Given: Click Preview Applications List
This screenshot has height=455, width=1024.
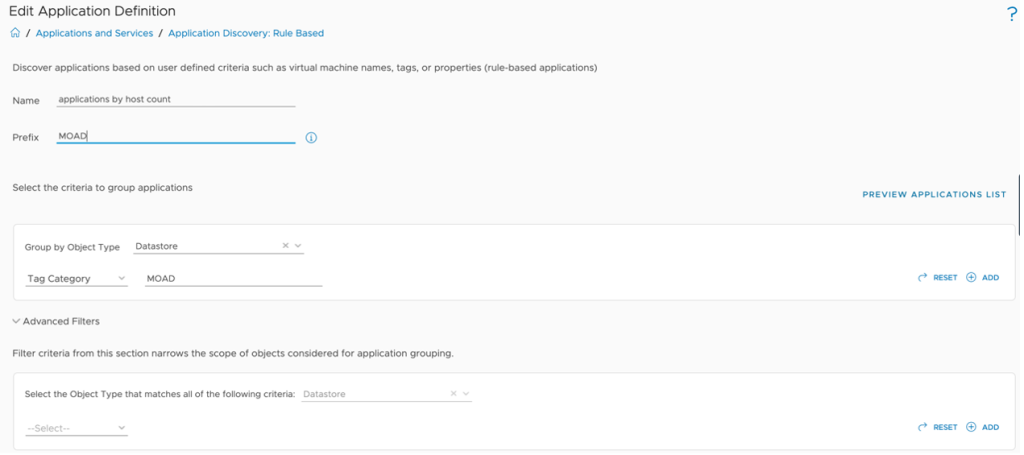Looking at the screenshot, I should pyautogui.click(x=934, y=194).
